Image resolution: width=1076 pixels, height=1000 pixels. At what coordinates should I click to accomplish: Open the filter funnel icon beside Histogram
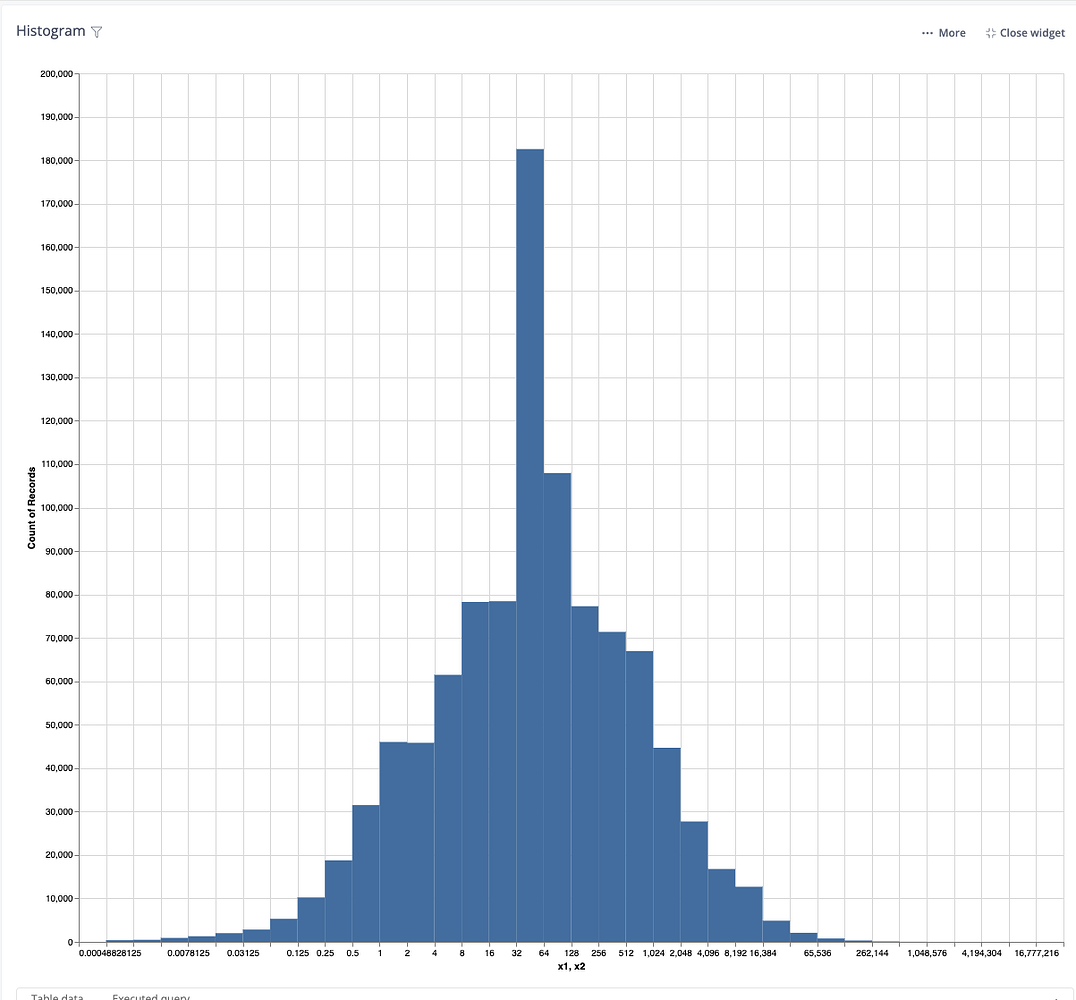pyautogui.click(x=96, y=31)
